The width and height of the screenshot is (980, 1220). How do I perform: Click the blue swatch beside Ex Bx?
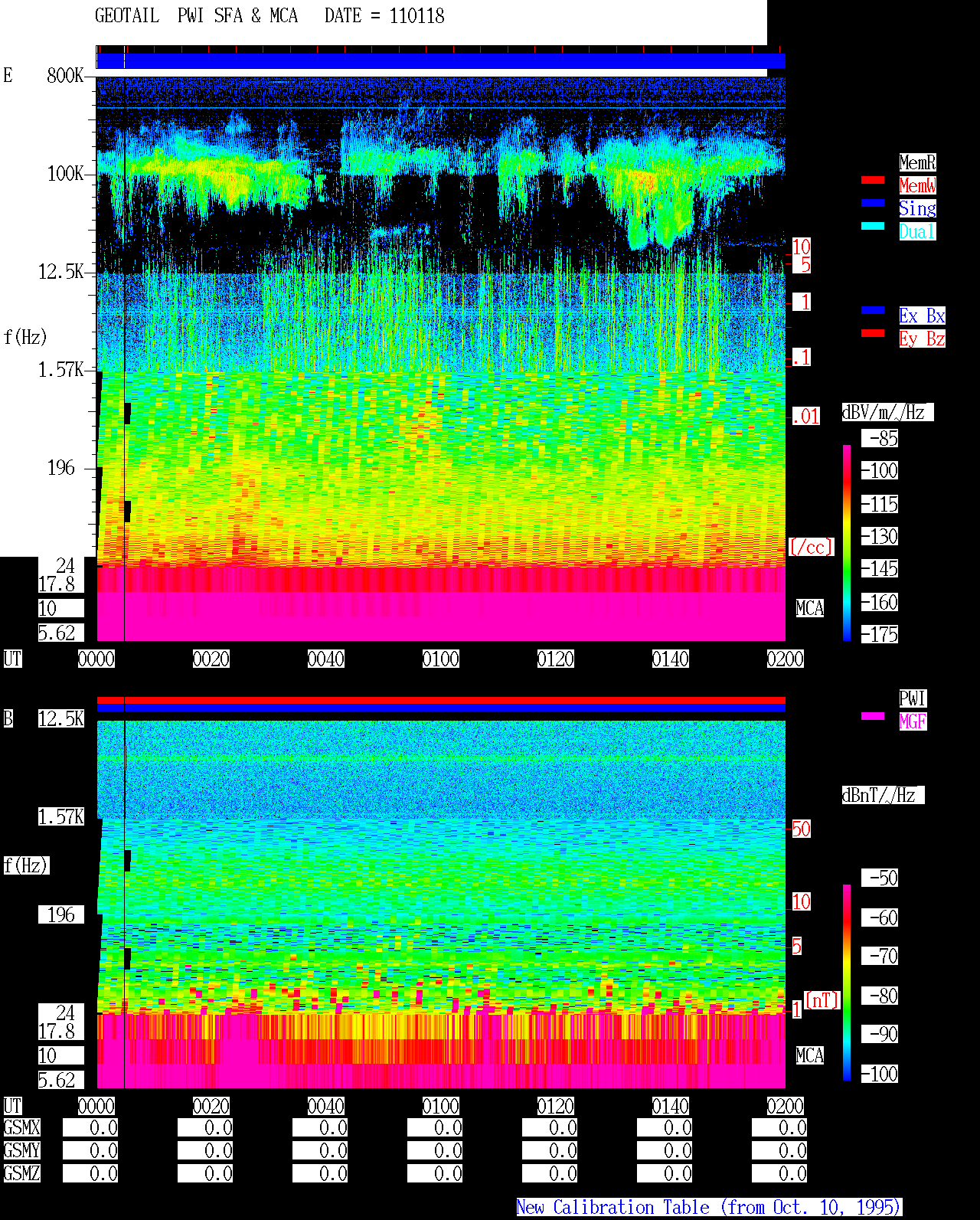(873, 310)
